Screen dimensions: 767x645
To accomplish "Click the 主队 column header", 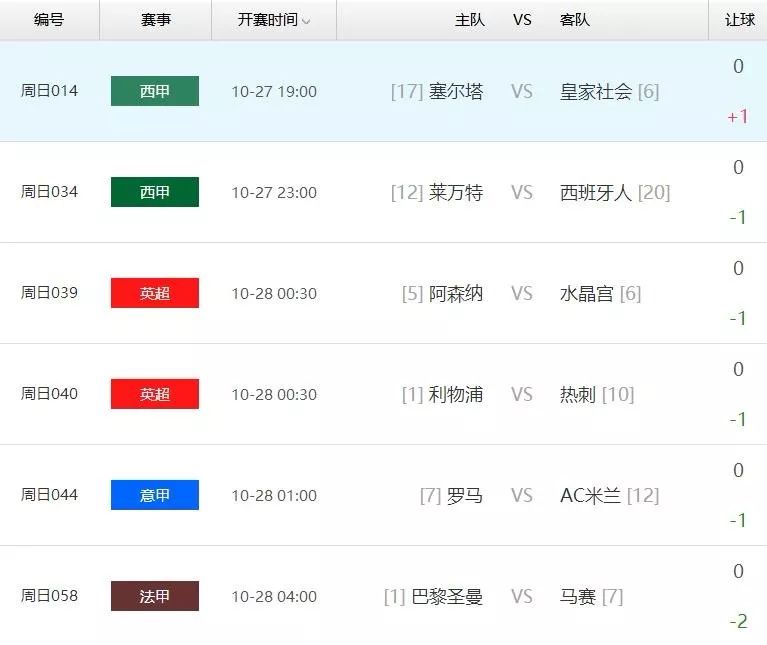I will point(470,20).
